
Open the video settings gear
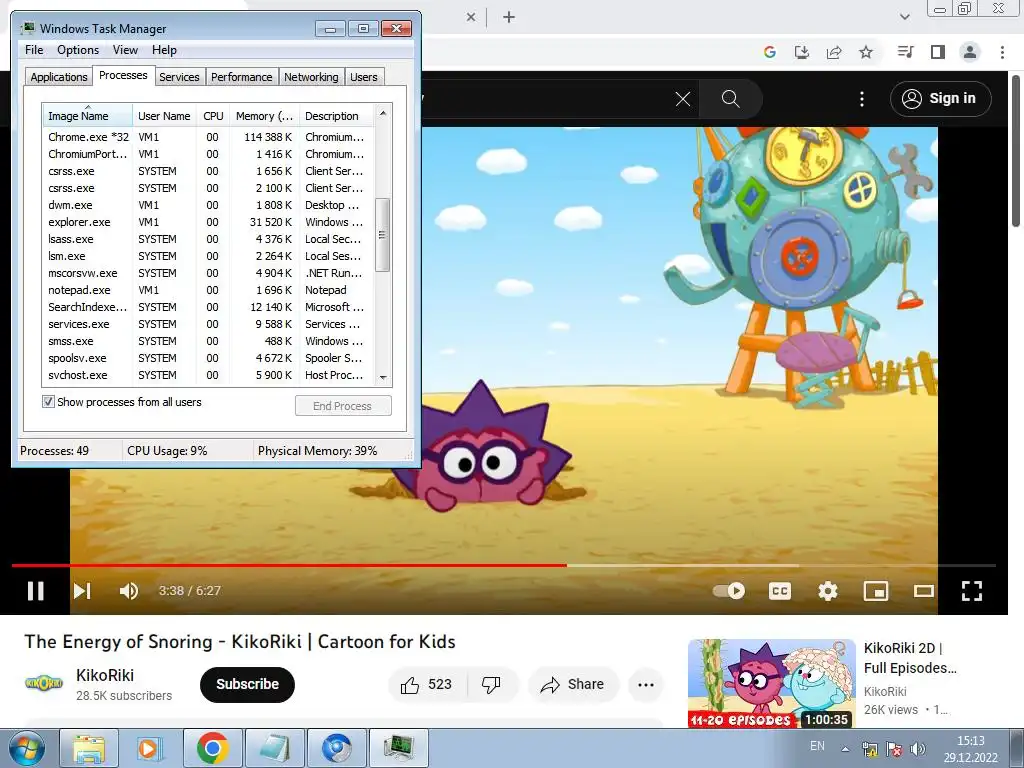tap(827, 590)
